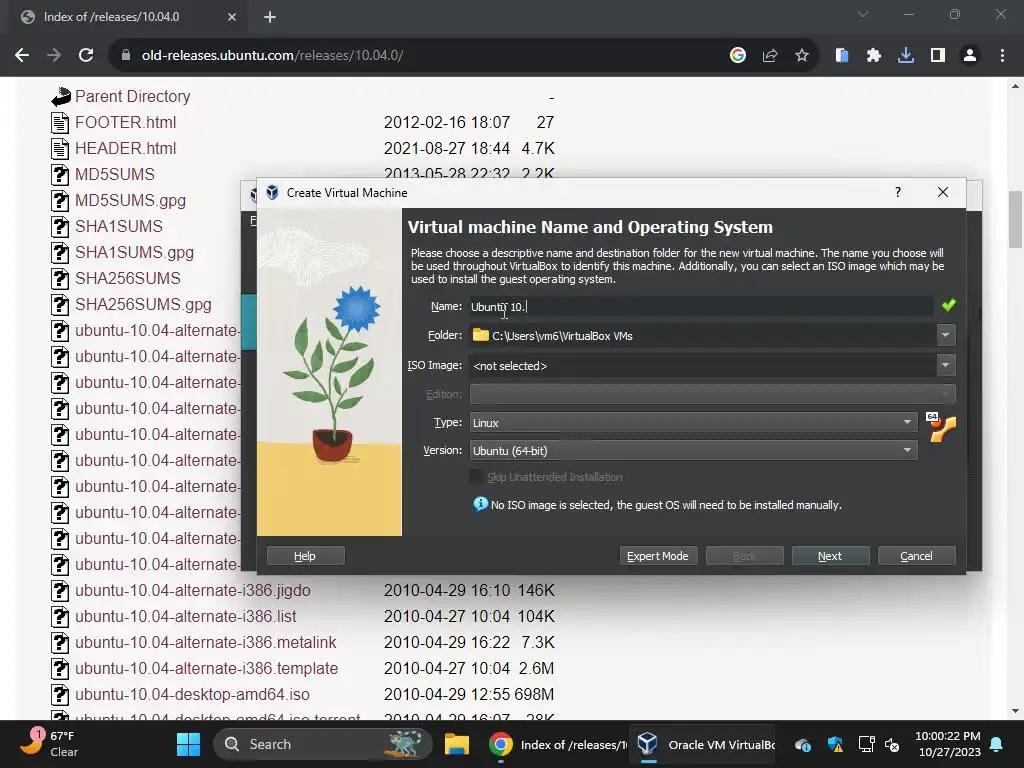Click the Parent Directory folder icon
Viewport: 1024px width, 768px height.
pyautogui.click(x=61, y=97)
